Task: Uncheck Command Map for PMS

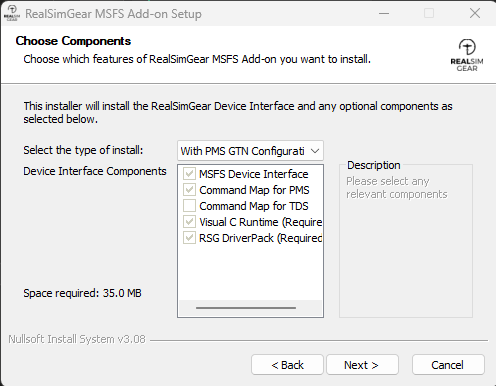Action: coord(189,190)
